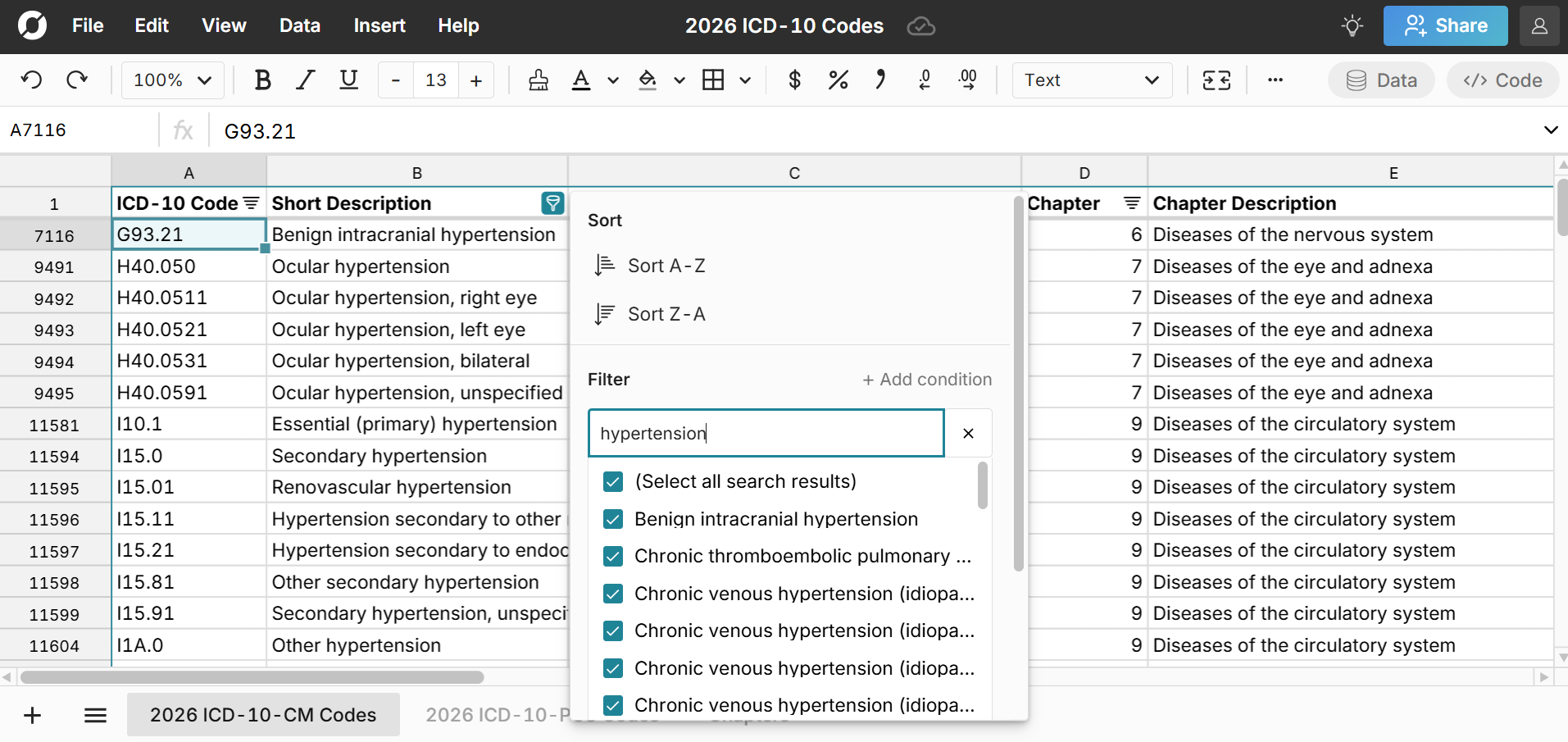Viewport: 1568px width, 742px height.
Task: Apply underline formatting
Action: click(x=348, y=80)
